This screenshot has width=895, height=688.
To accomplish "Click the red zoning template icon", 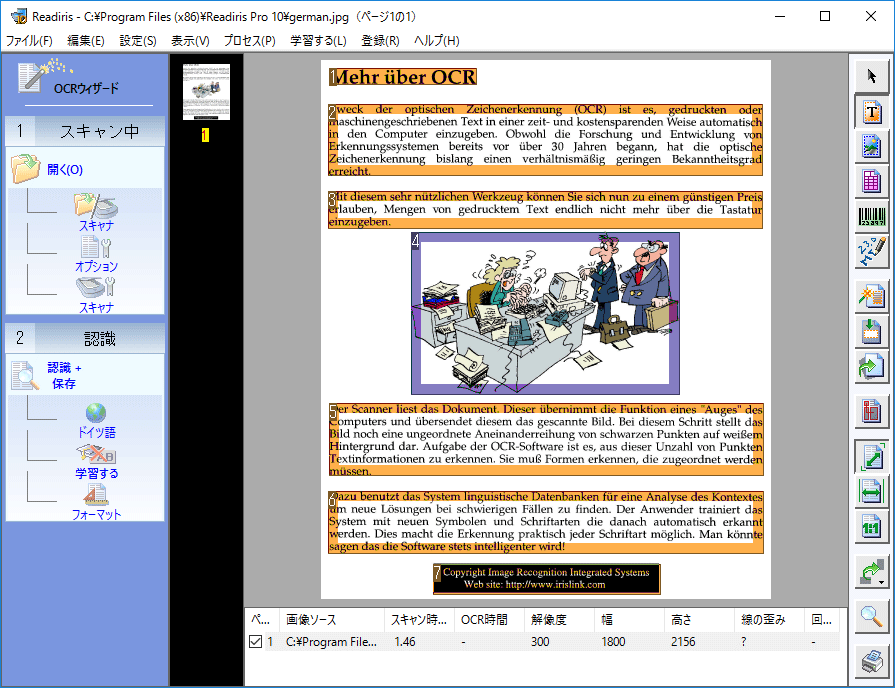I will click(x=871, y=412).
